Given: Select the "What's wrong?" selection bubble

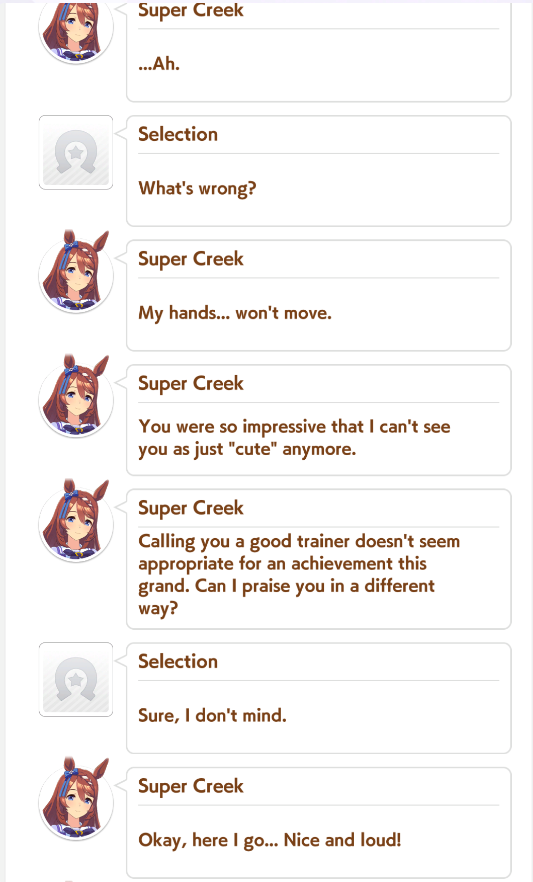Looking at the screenshot, I should click(x=319, y=171).
